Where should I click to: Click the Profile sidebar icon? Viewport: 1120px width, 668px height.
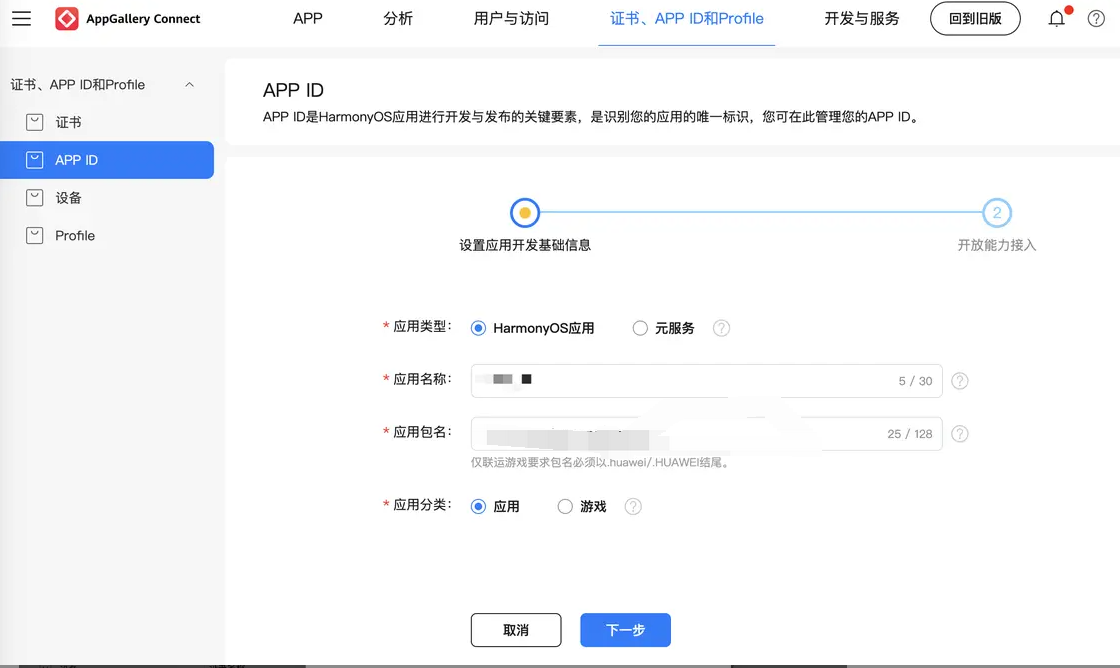pos(34,236)
